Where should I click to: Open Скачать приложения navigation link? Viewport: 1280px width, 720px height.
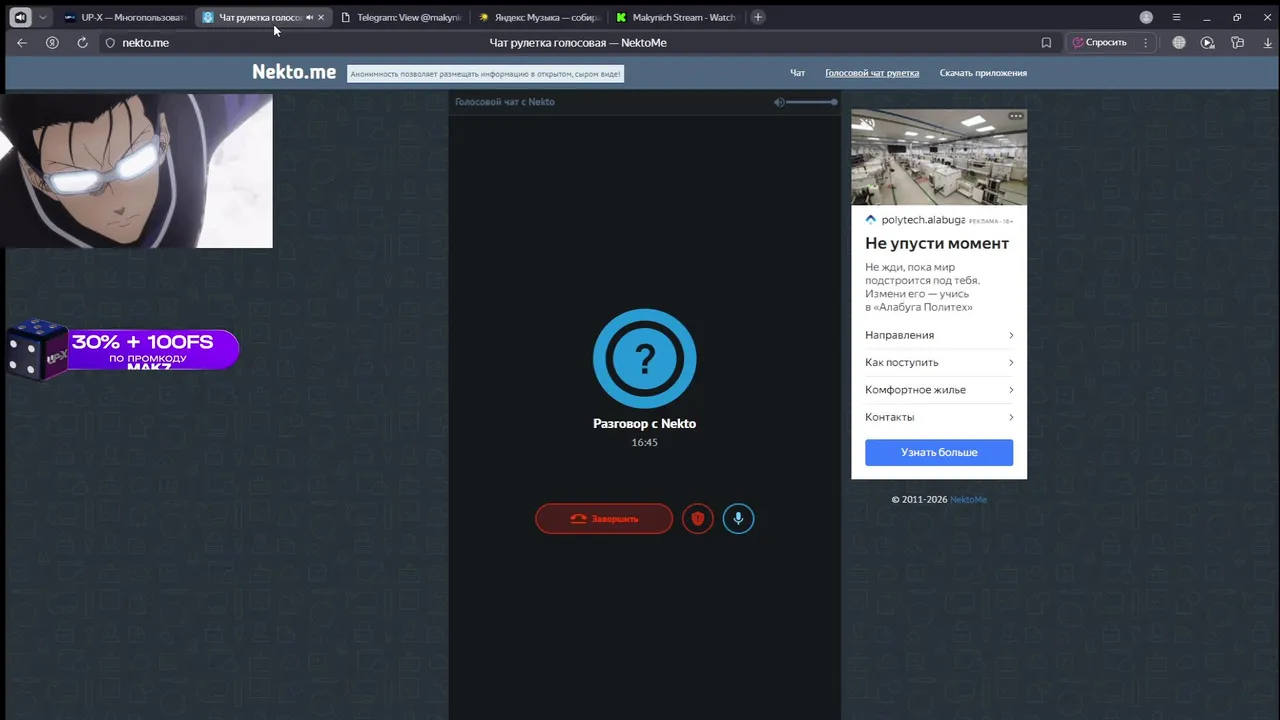983,73
